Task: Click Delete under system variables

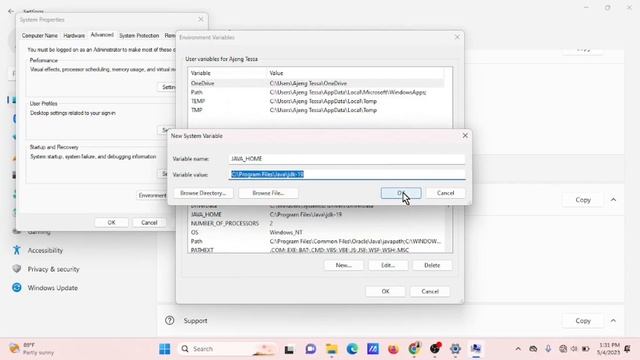Action: click(432, 265)
